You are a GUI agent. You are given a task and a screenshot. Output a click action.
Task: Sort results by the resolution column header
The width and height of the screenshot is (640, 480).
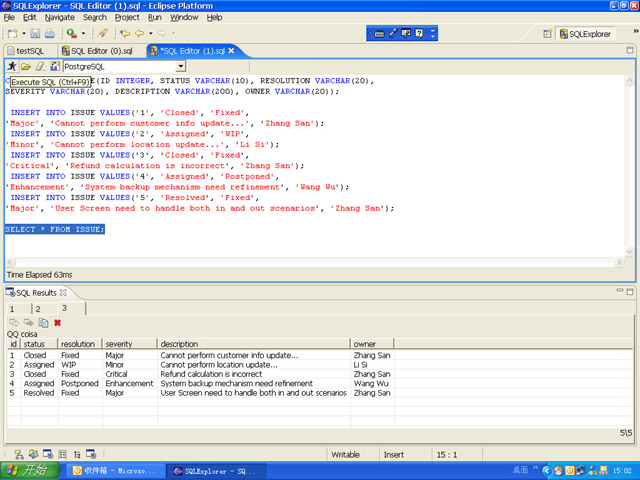click(80, 344)
